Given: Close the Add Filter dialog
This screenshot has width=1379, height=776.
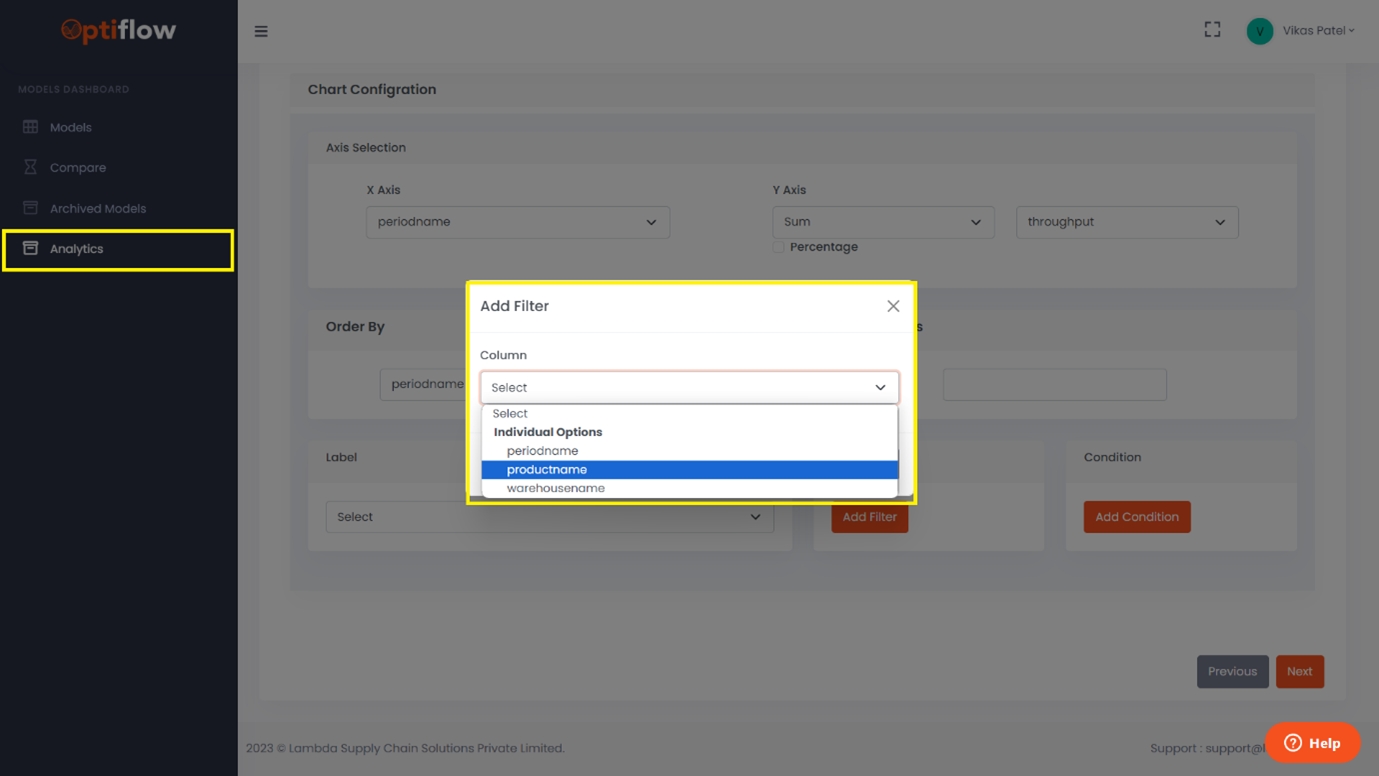Looking at the screenshot, I should pos(893,306).
